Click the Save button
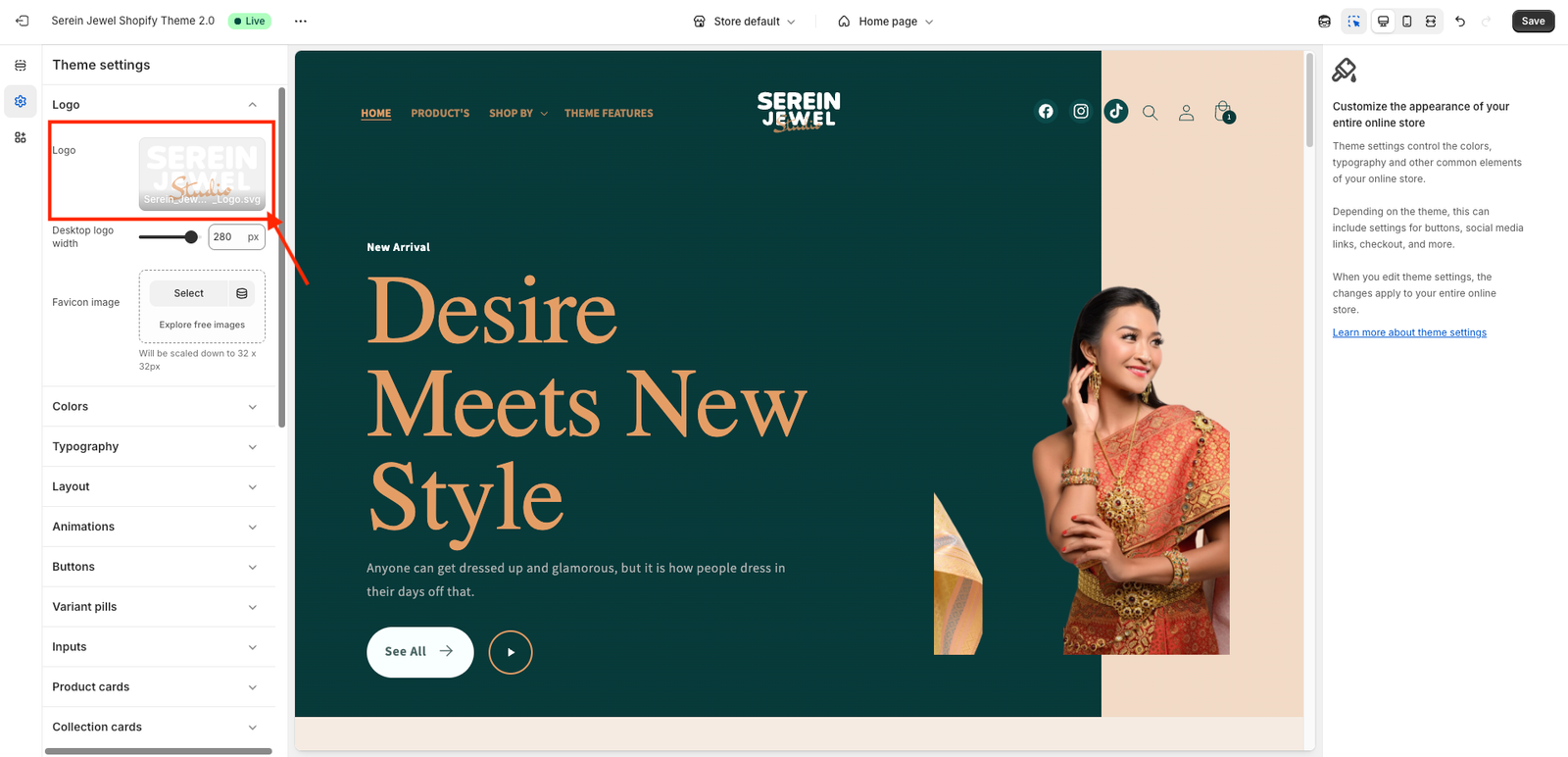The height and width of the screenshot is (757, 1568). tap(1533, 21)
